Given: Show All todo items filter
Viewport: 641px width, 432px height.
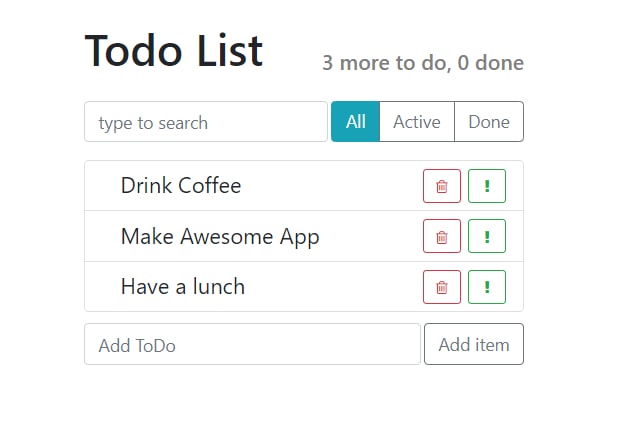Looking at the screenshot, I should (355, 122).
